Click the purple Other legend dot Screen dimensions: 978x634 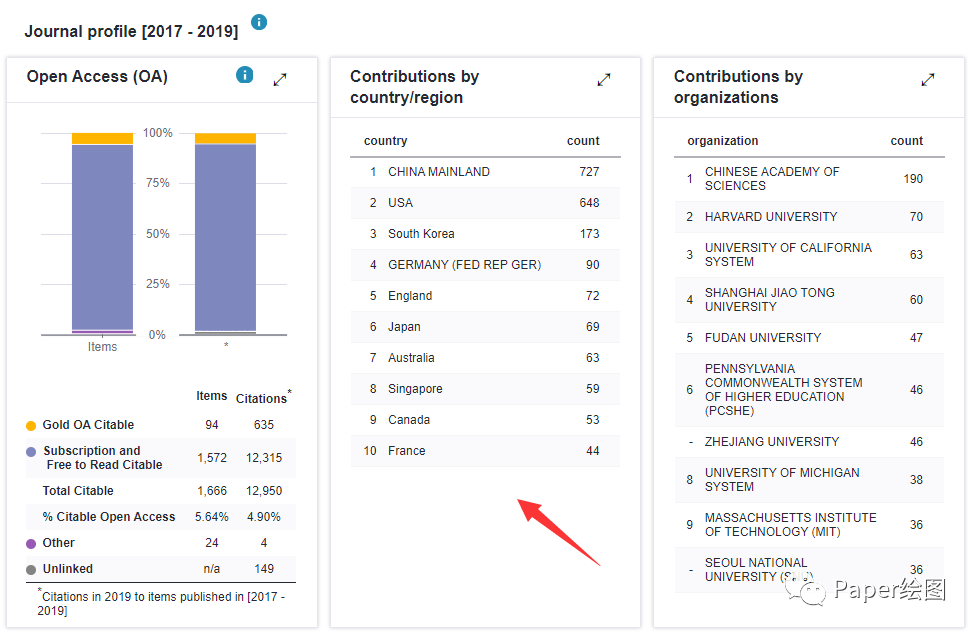point(31,544)
